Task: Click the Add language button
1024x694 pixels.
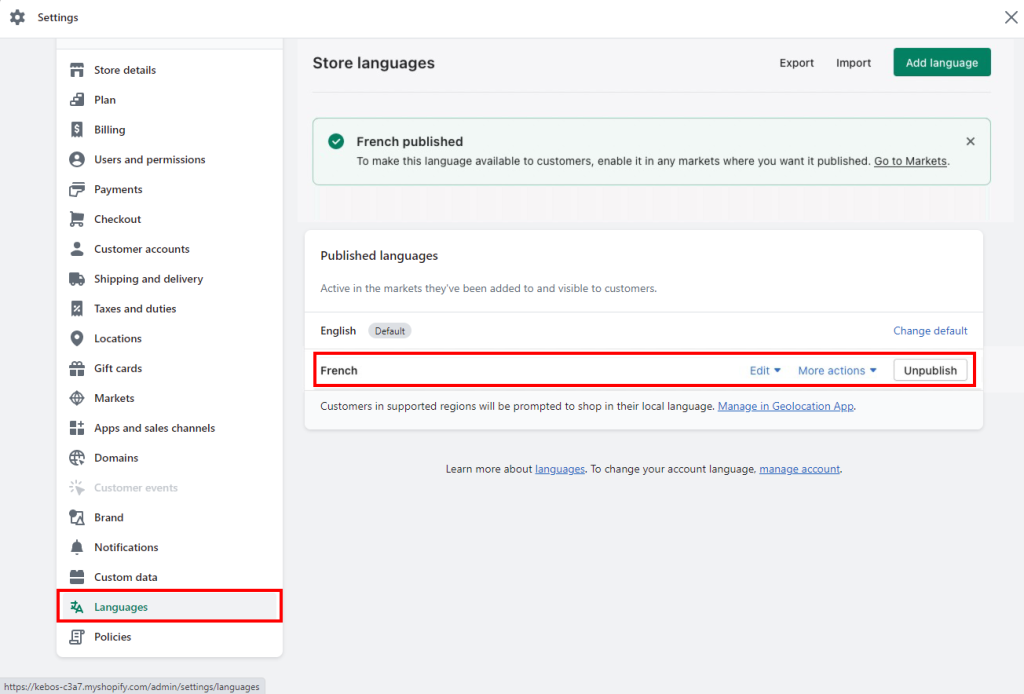Action: (941, 62)
